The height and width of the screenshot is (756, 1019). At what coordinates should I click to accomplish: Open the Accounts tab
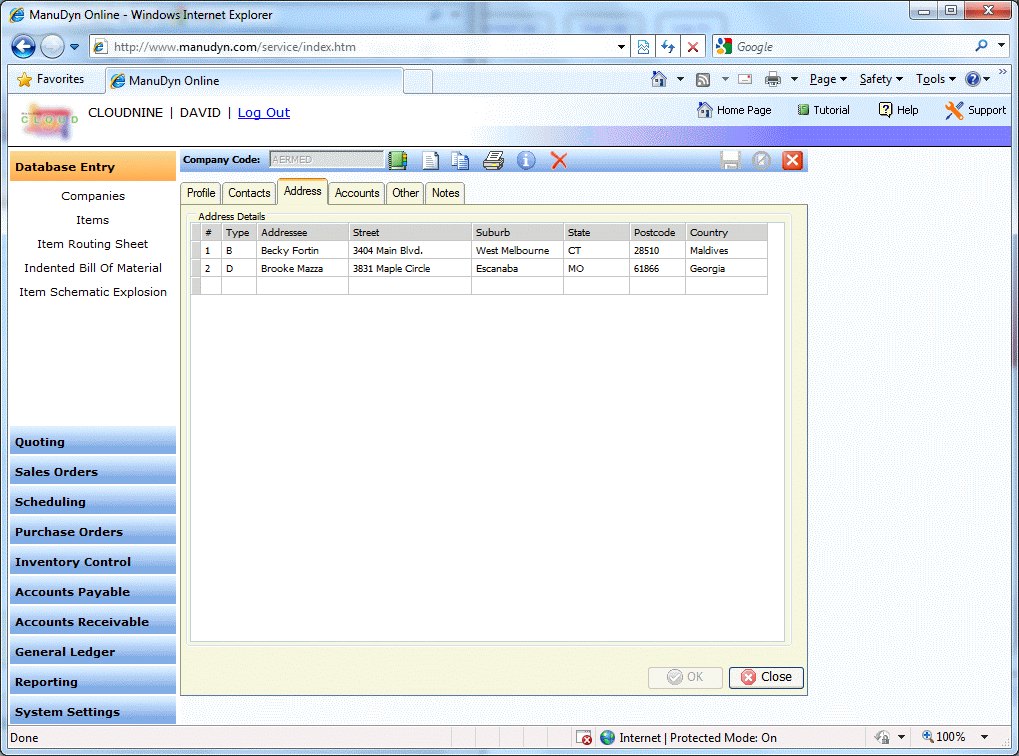pos(357,193)
